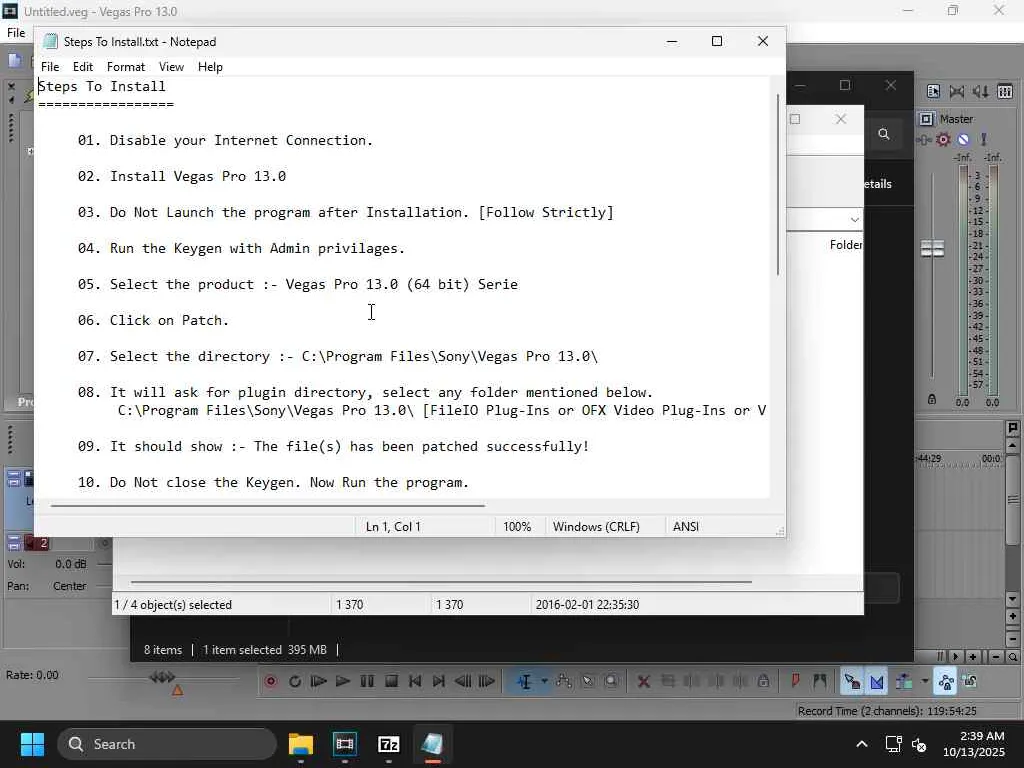Mute the Master bus
The image size is (1024, 768).
coord(963,139)
